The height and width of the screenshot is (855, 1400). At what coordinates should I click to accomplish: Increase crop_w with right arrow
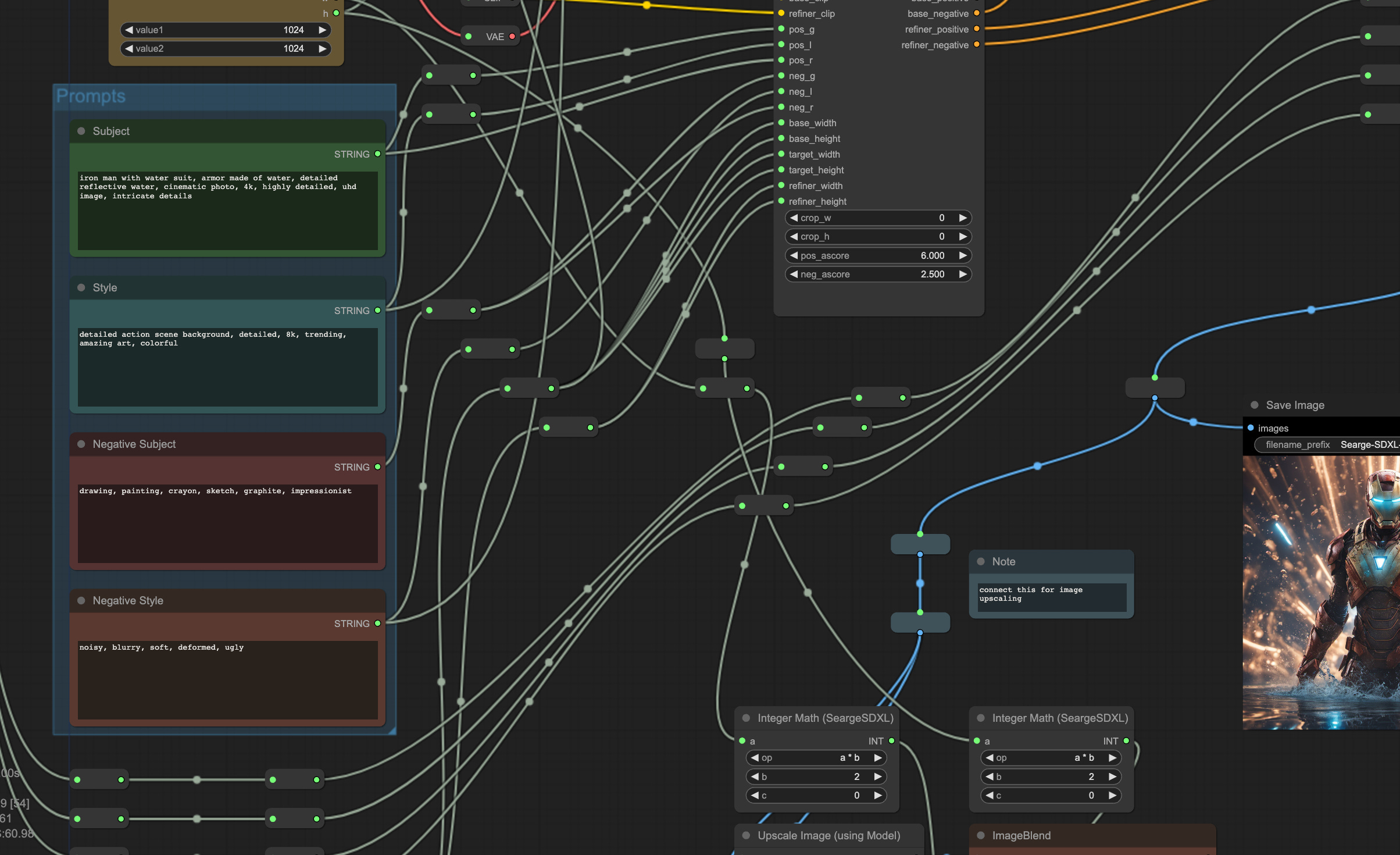(963, 218)
